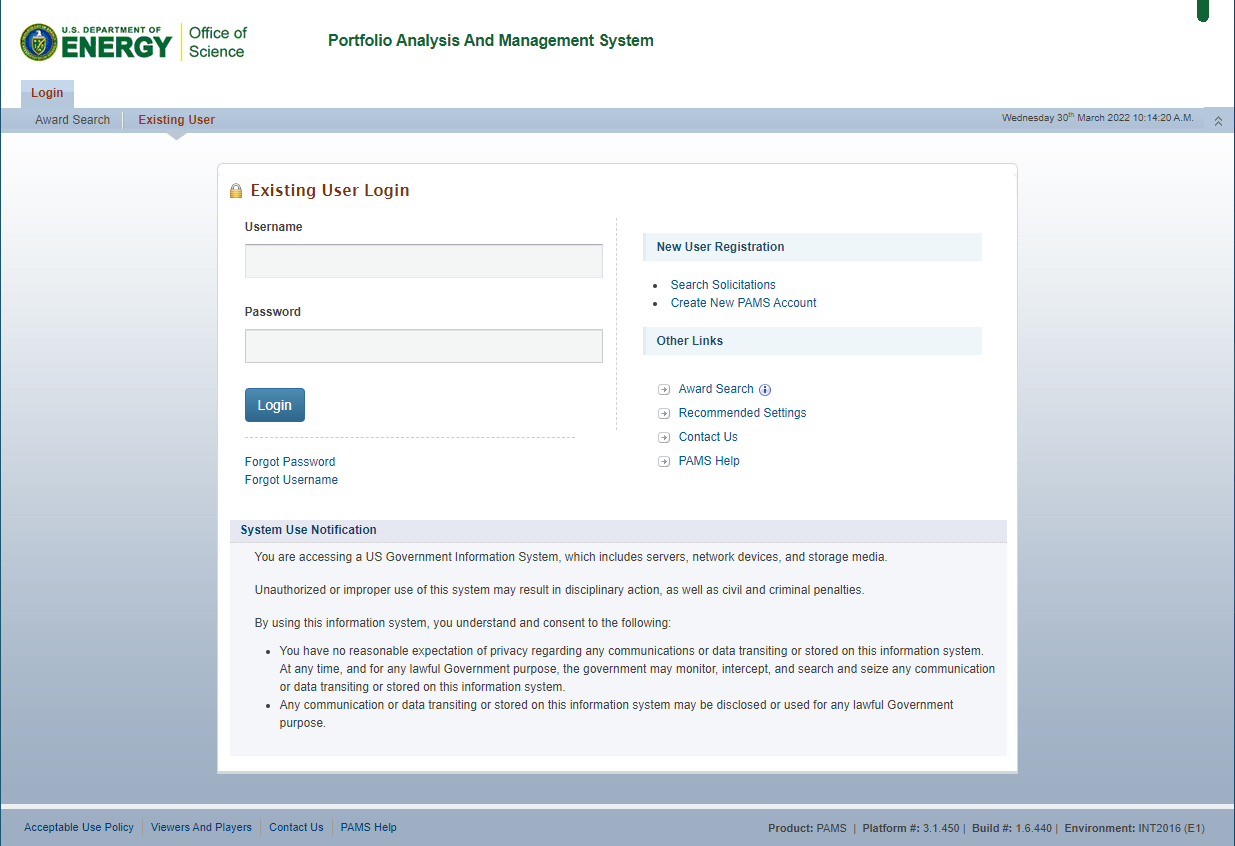Open the Viewers And Players footer link
Screen dimensions: 1235x846
(x=201, y=828)
